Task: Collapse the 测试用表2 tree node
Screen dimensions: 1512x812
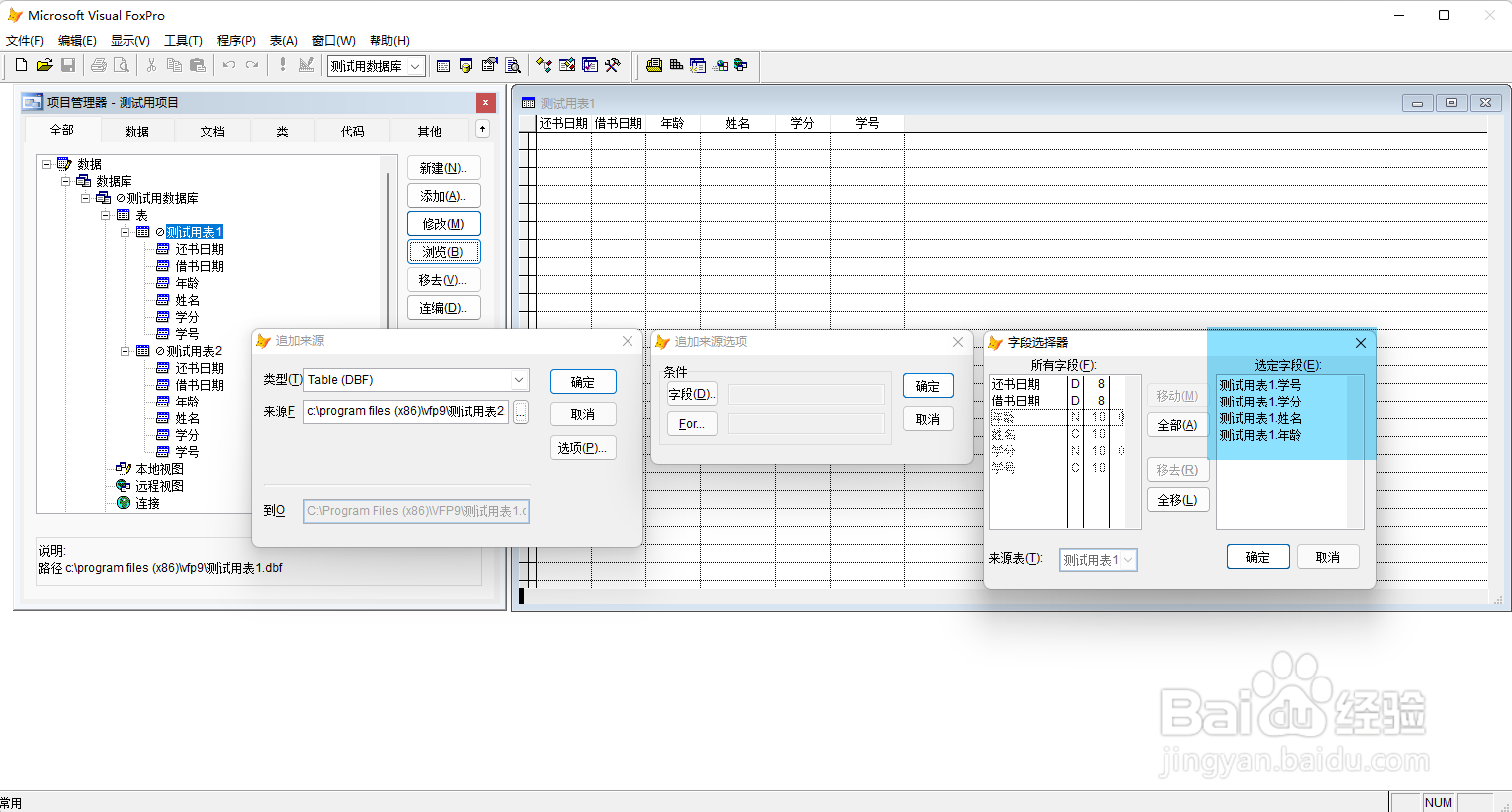Action: pyautogui.click(x=126, y=351)
